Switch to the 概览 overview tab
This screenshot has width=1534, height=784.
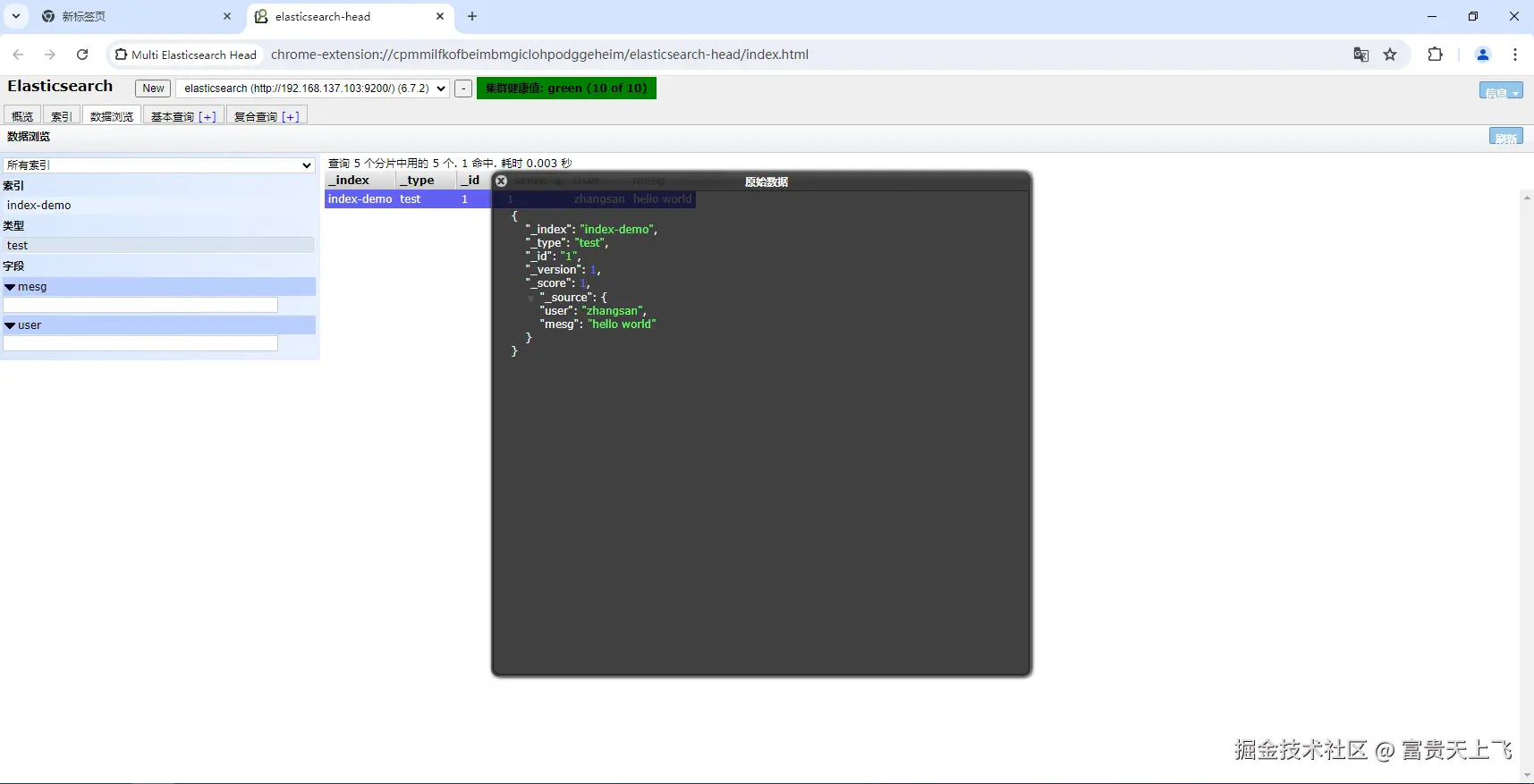(x=22, y=116)
